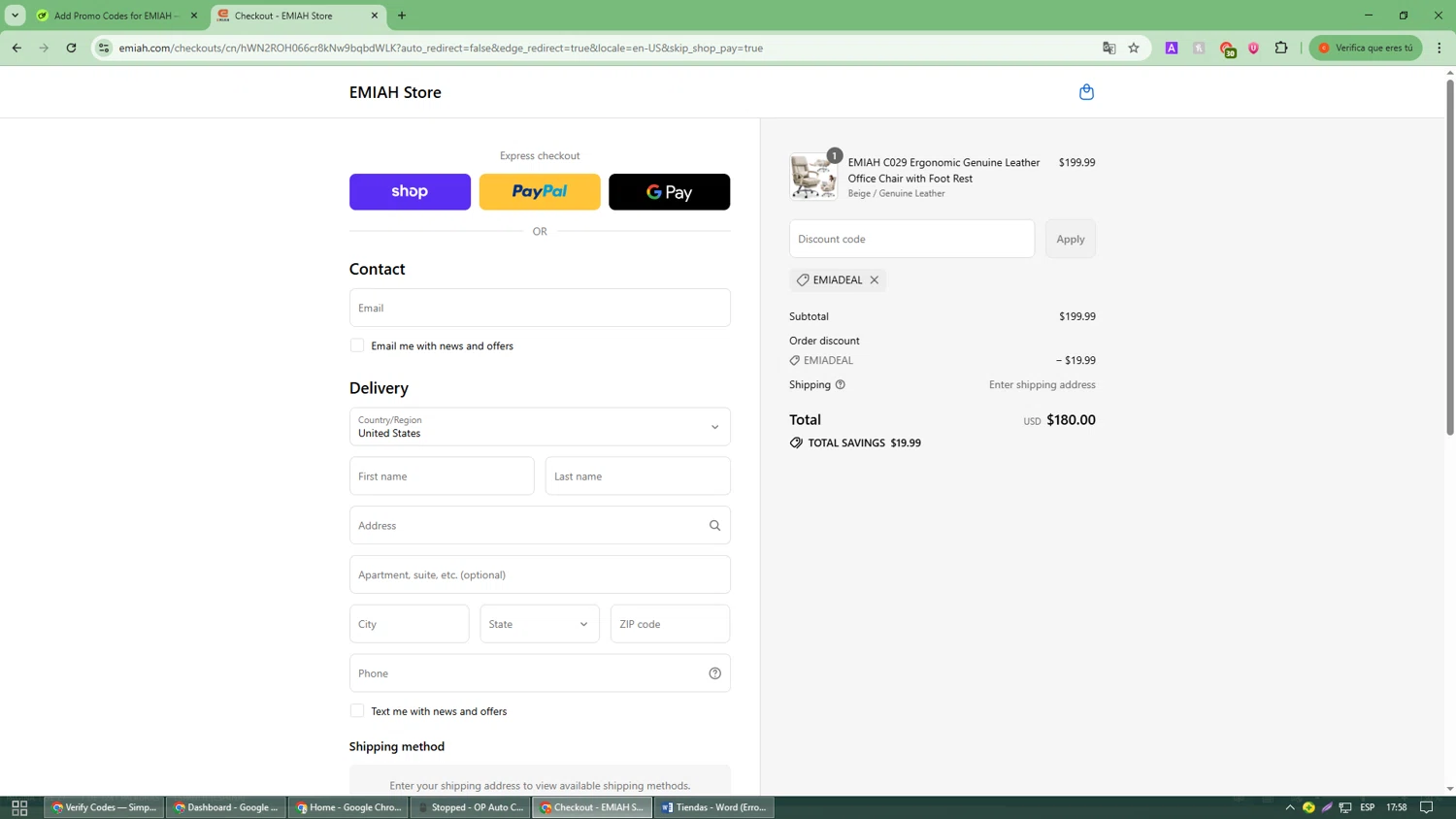Open the Country/Region dropdown

(x=540, y=427)
